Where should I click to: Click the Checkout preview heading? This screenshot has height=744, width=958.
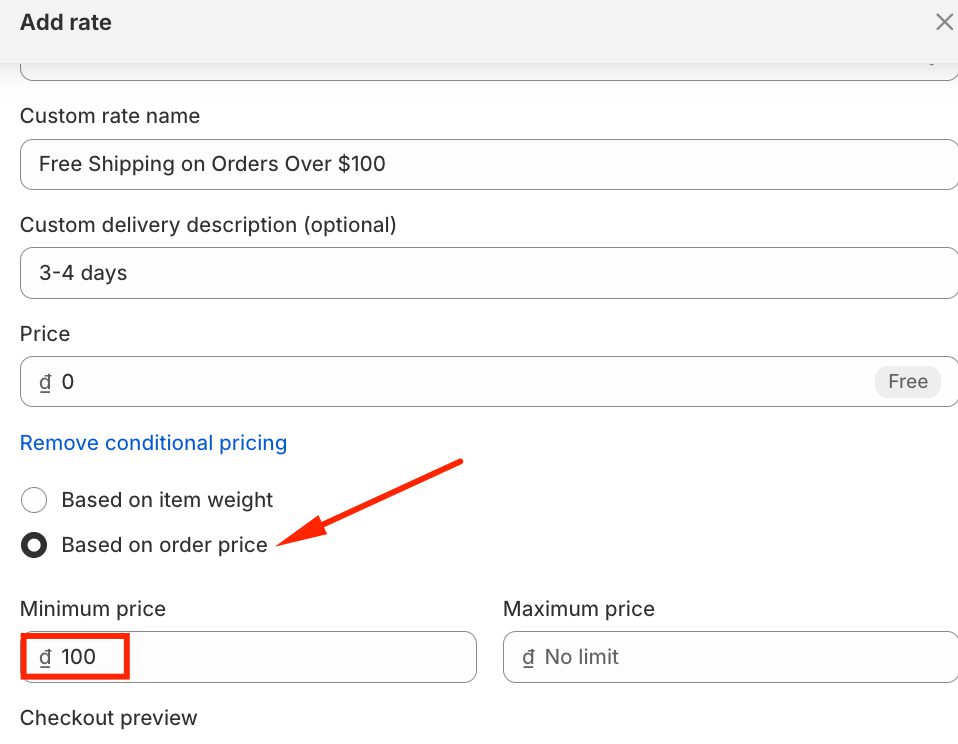coord(109,718)
